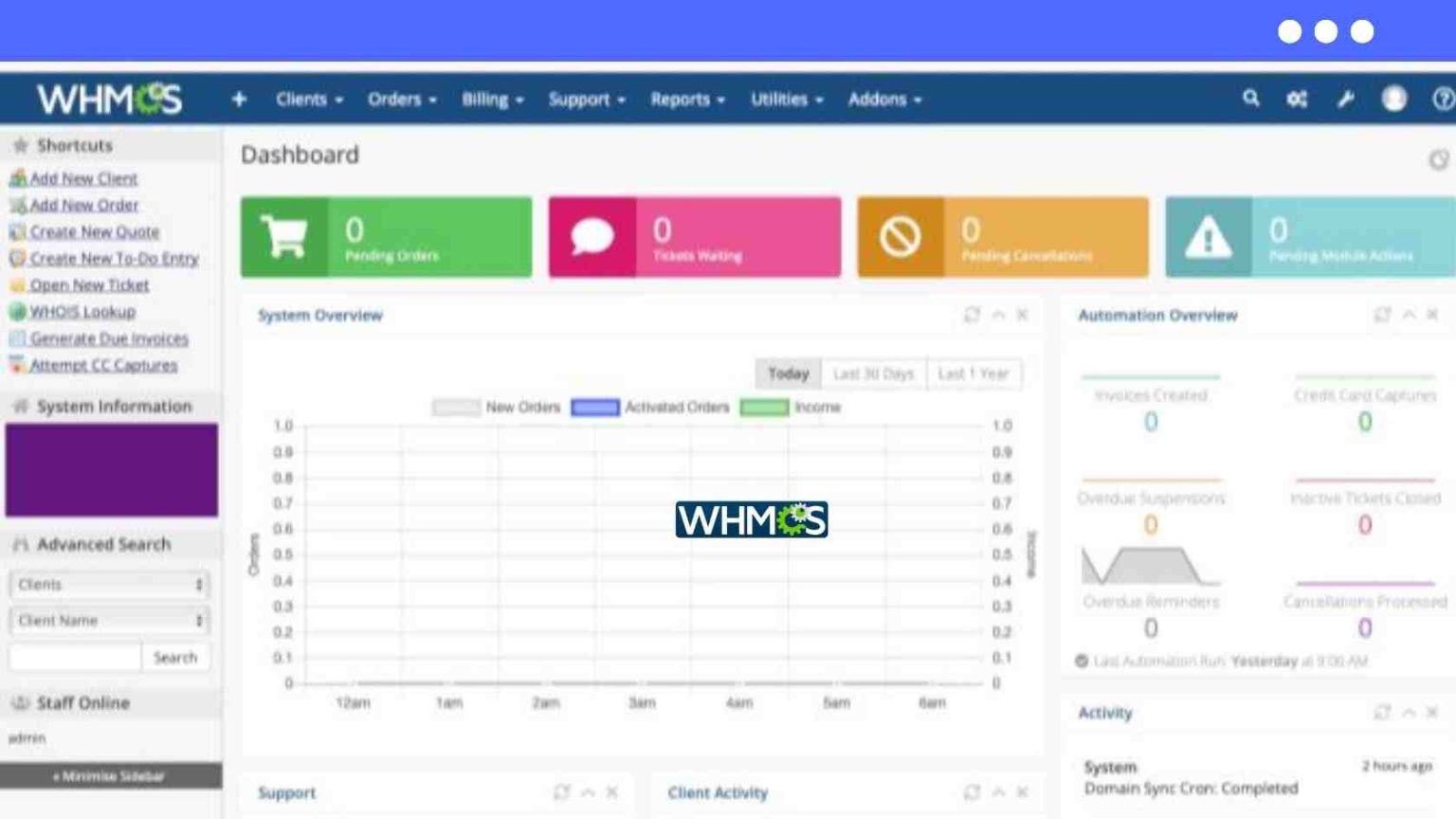
Task: Open the Client Name field dropdown
Action: tap(109, 620)
